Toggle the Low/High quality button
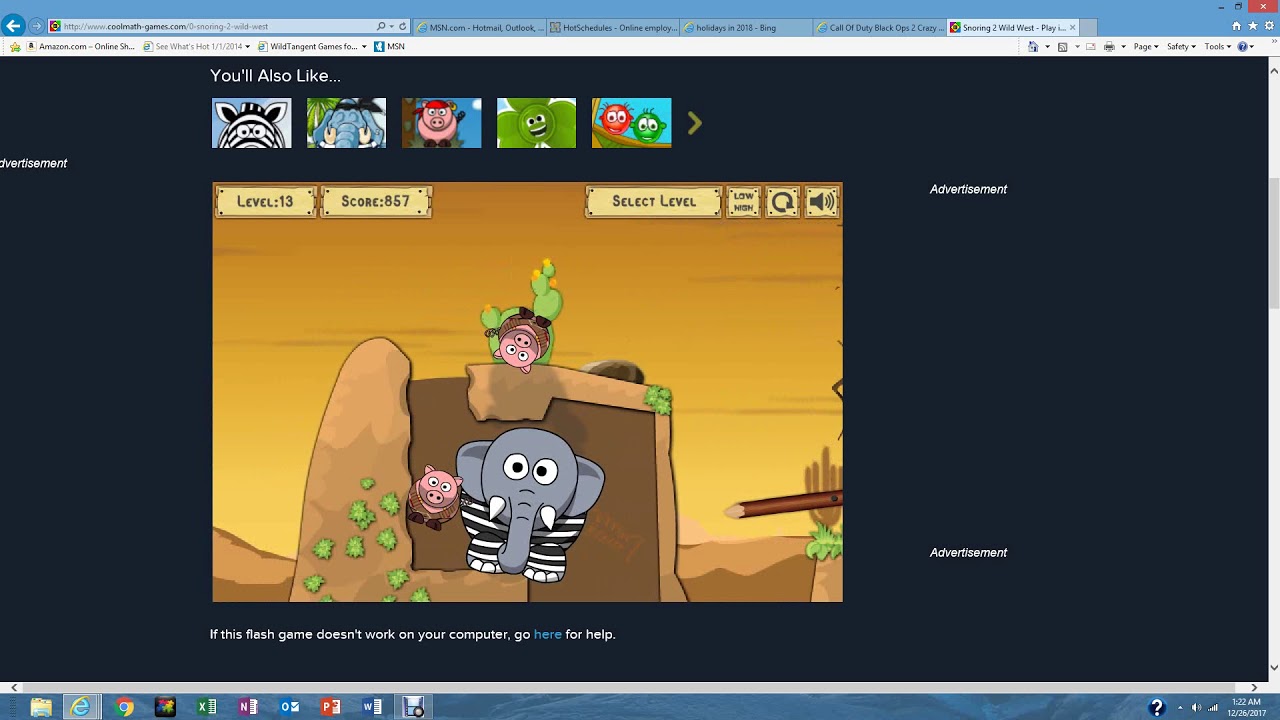The width and height of the screenshot is (1280, 720). pyautogui.click(x=743, y=202)
